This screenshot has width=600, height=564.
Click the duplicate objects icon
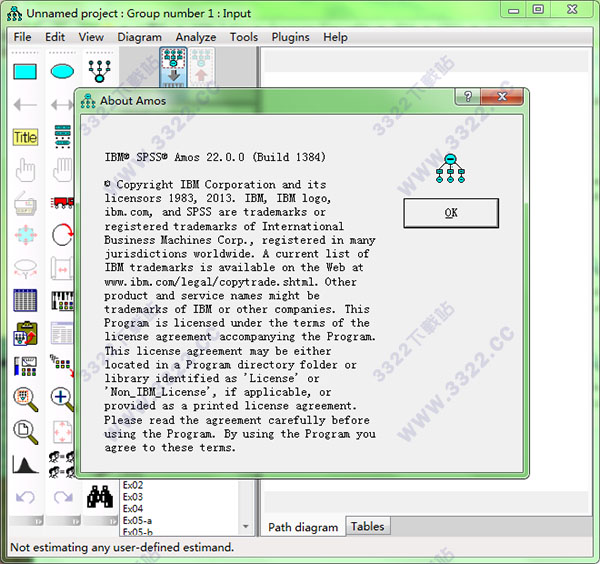coord(25,202)
